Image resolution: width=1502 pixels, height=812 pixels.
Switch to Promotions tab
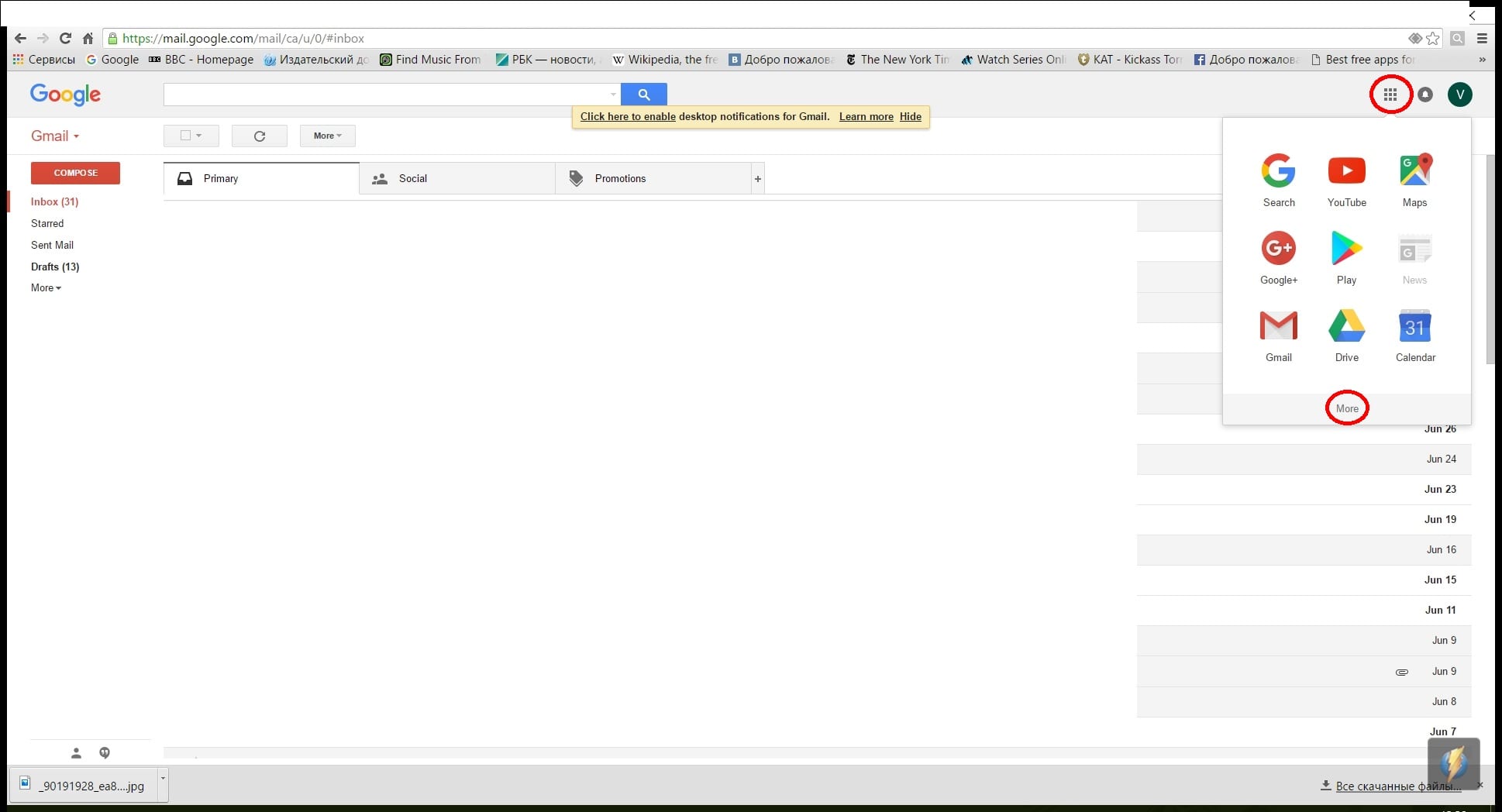pos(653,178)
